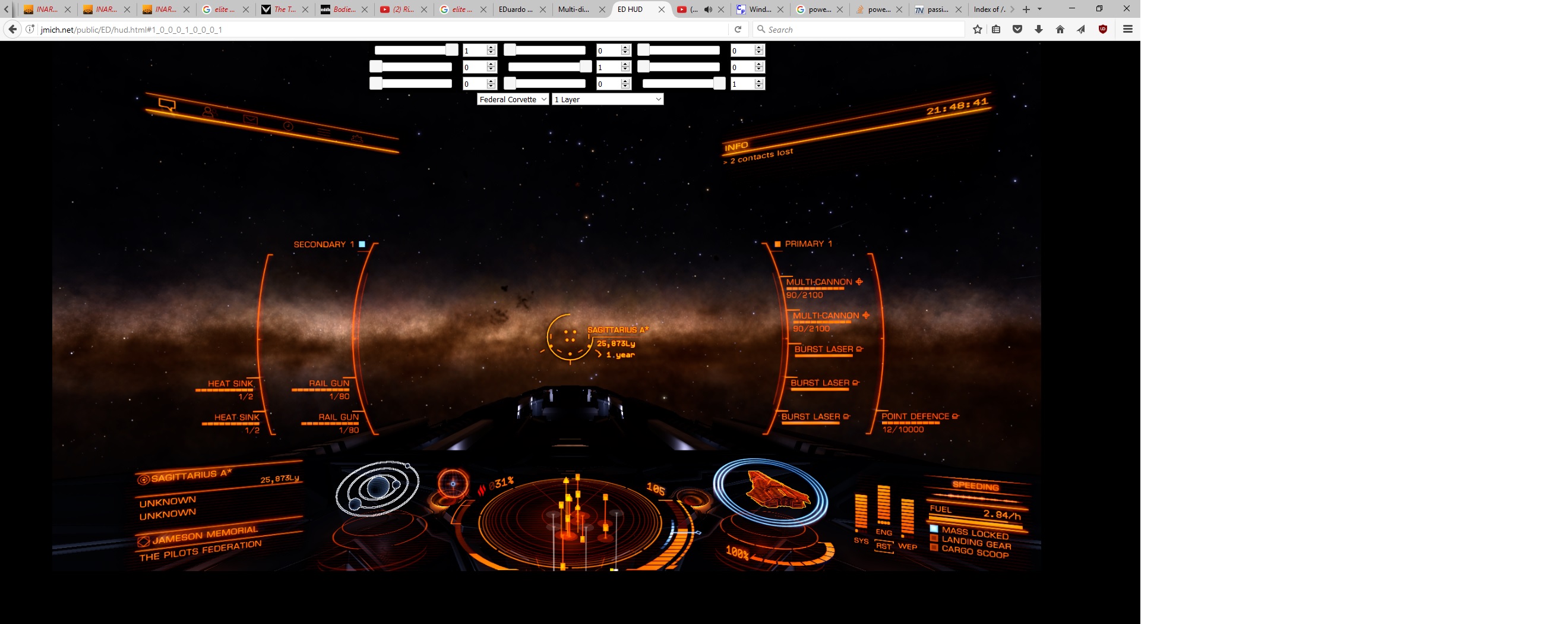Reload the page with the refresh icon
The height and width of the screenshot is (624, 1568).
point(738,29)
